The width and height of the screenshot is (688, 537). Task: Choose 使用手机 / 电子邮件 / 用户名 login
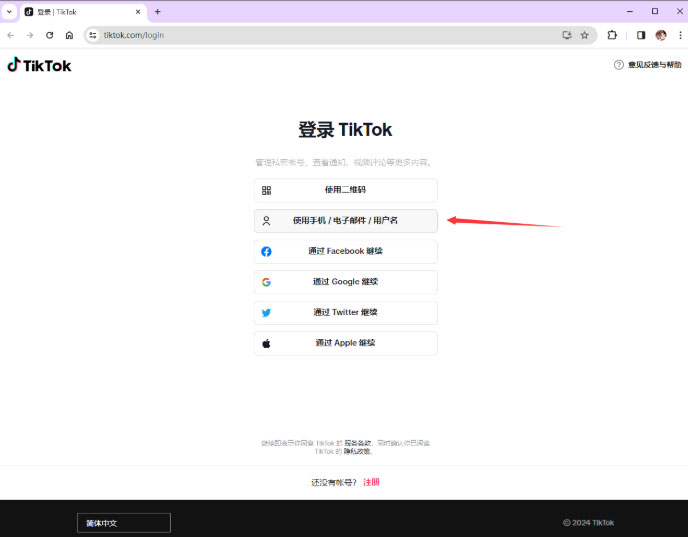[346, 221]
